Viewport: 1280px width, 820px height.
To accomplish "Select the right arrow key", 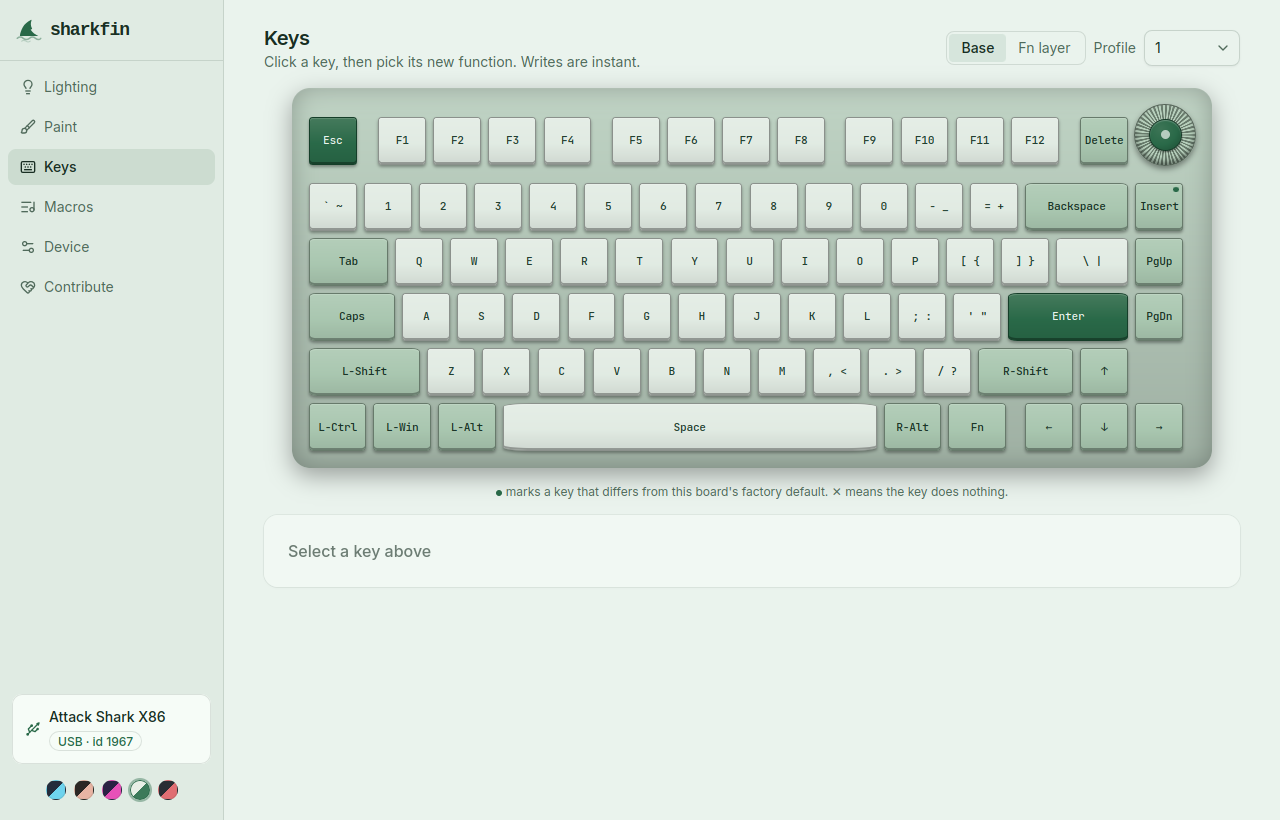I will 1159,427.
